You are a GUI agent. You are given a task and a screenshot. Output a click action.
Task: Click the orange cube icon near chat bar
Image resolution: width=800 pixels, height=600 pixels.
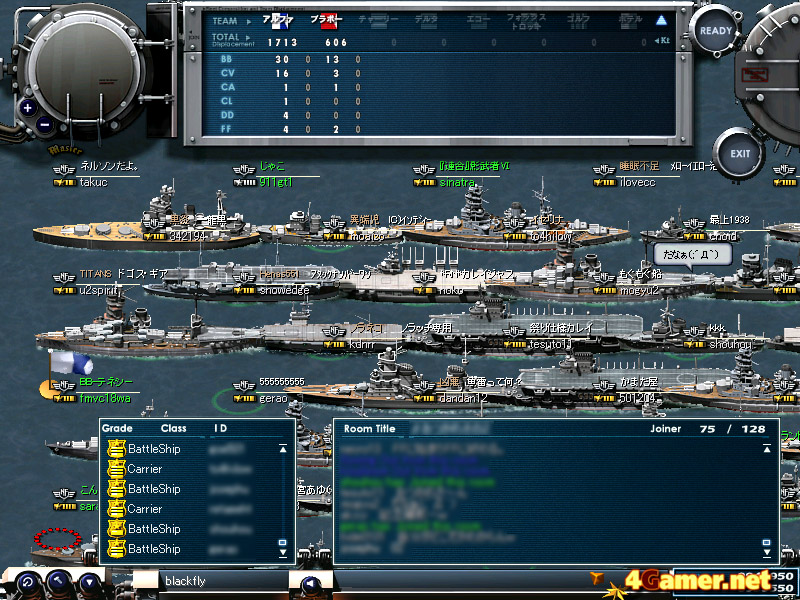click(596, 578)
